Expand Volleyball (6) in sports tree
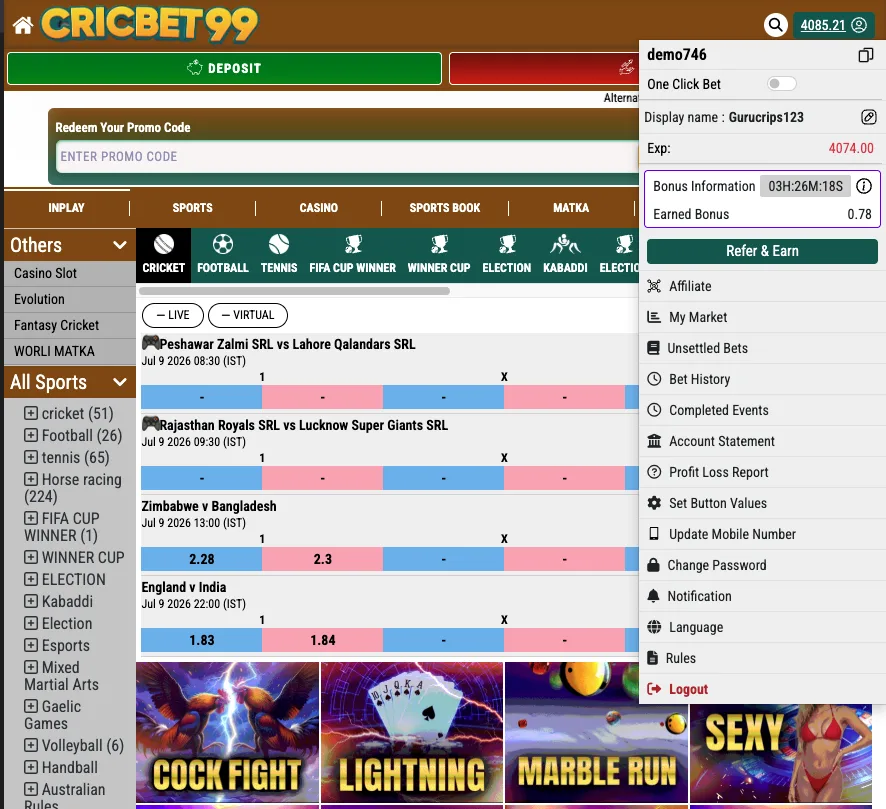This screenshot has width=886, height=809. 31,745
